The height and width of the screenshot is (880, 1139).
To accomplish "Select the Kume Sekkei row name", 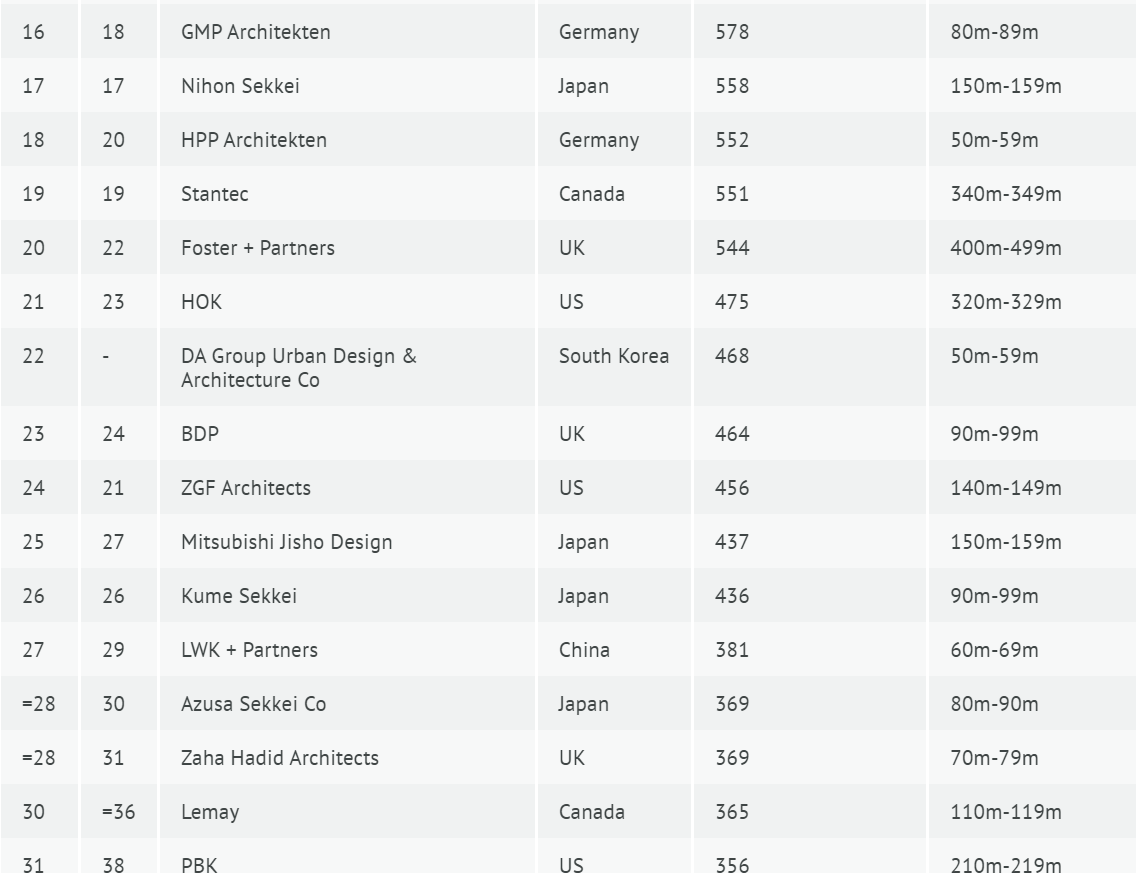I will click(x=239, y=596).
